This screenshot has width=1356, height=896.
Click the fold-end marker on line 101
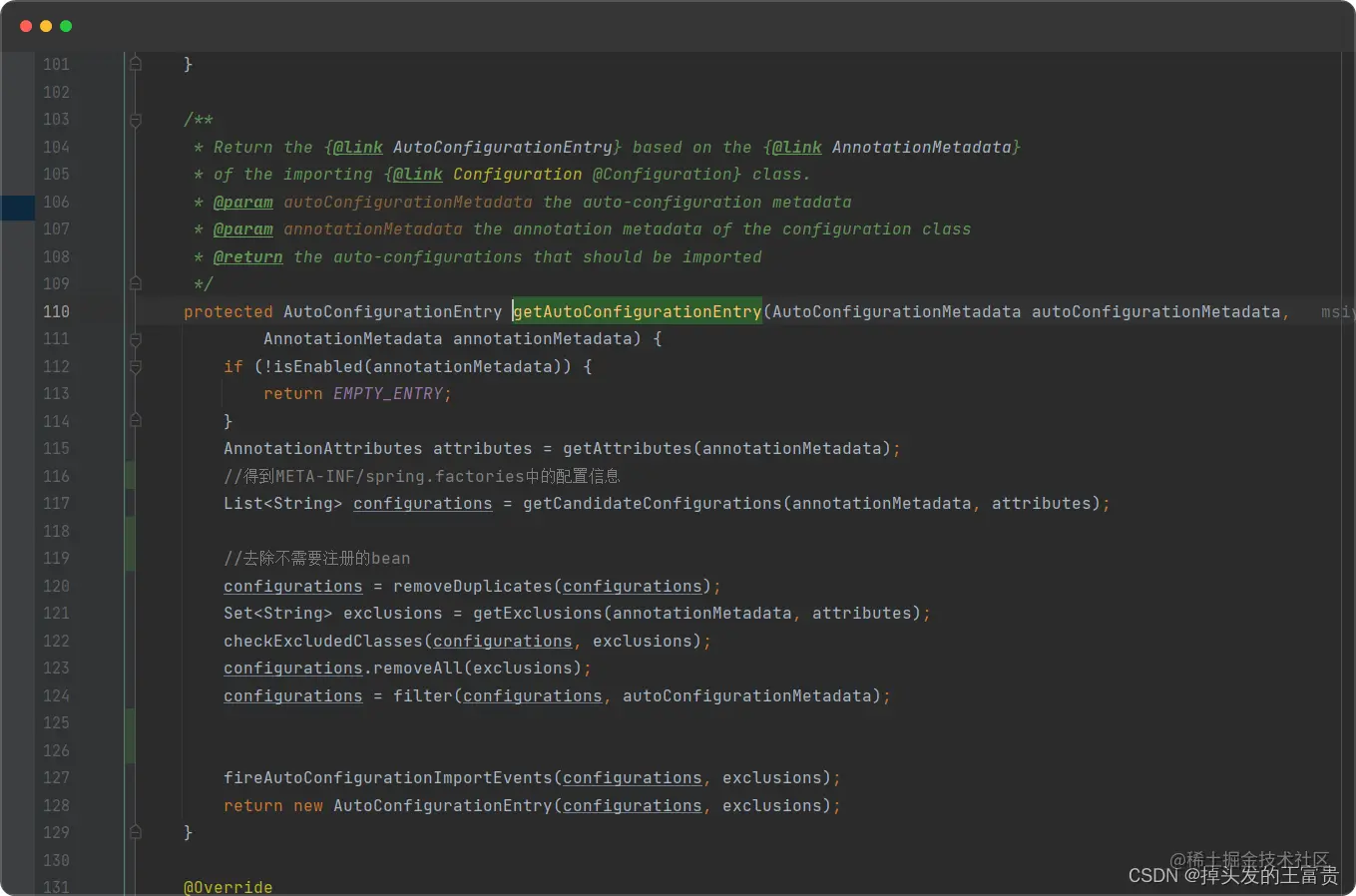click(136, 65)
